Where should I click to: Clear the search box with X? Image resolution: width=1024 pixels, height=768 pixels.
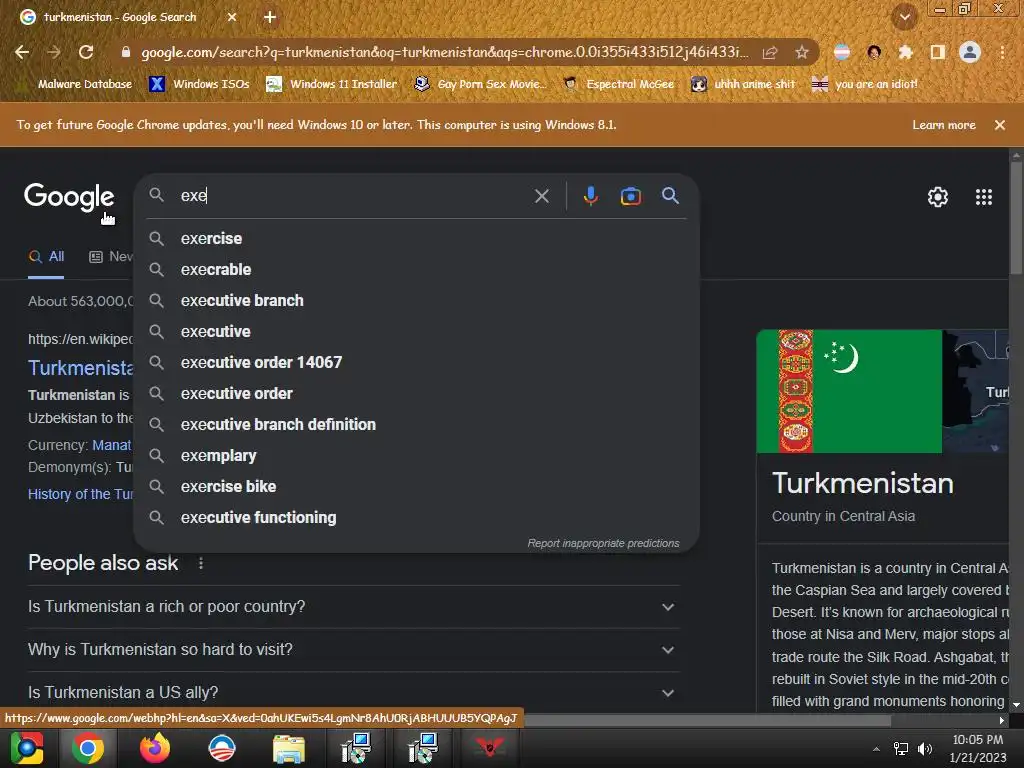541,196
